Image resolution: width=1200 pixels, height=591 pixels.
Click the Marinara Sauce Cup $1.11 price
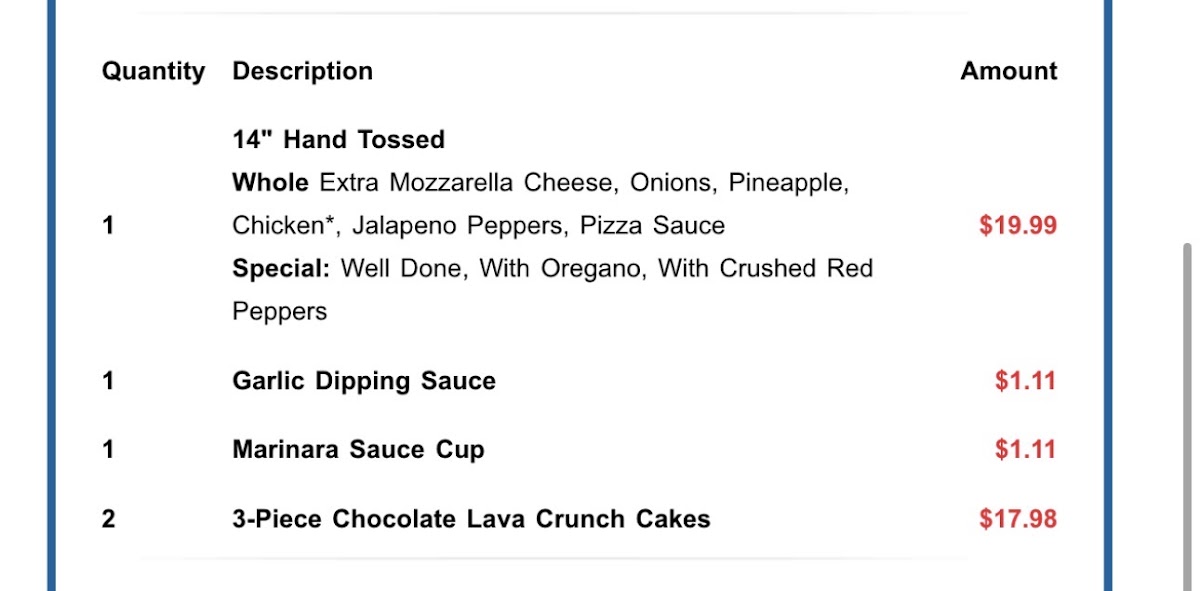pyautogui.click(x=1025, y=450)
